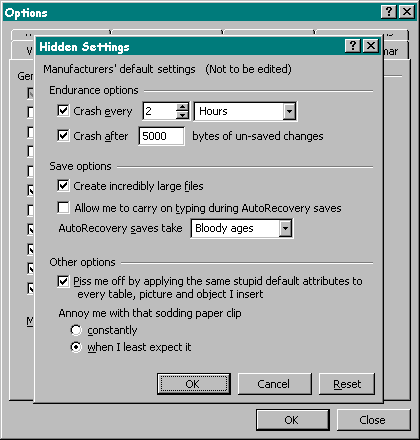
Task: Disable Create incredibly large files
Action: click(63, 186)
